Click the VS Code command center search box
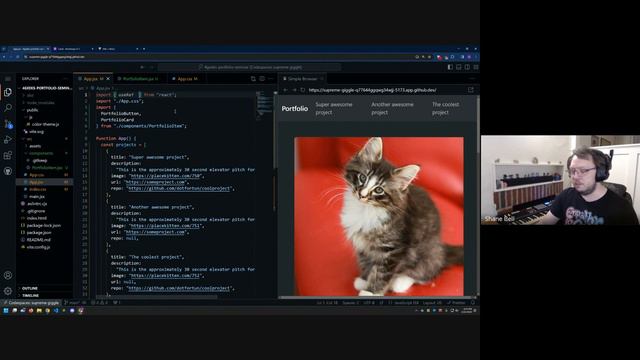Screen dimensions: 640x360 tap(249, 67)
